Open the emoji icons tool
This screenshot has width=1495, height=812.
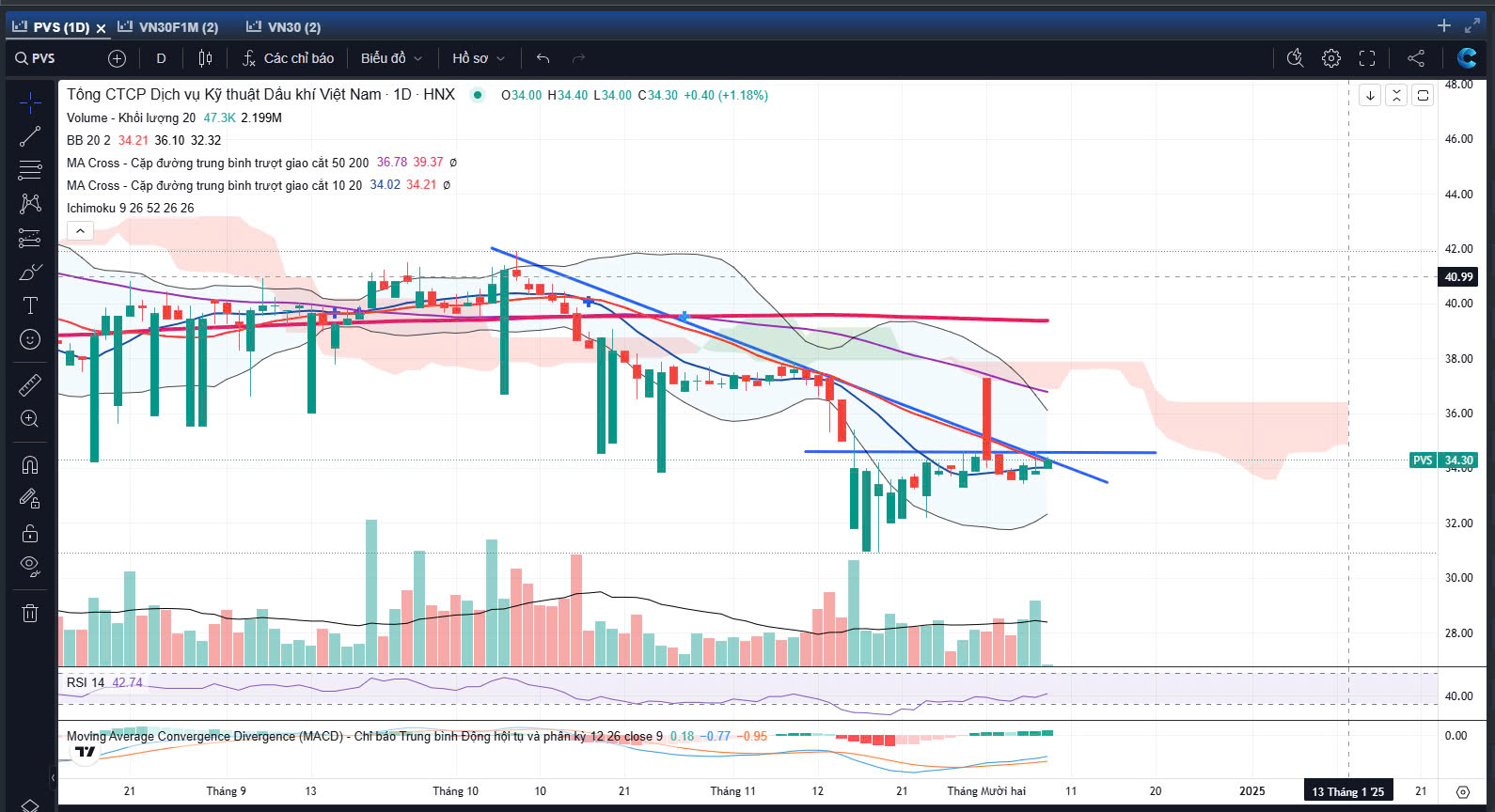[x=30, y=339]
